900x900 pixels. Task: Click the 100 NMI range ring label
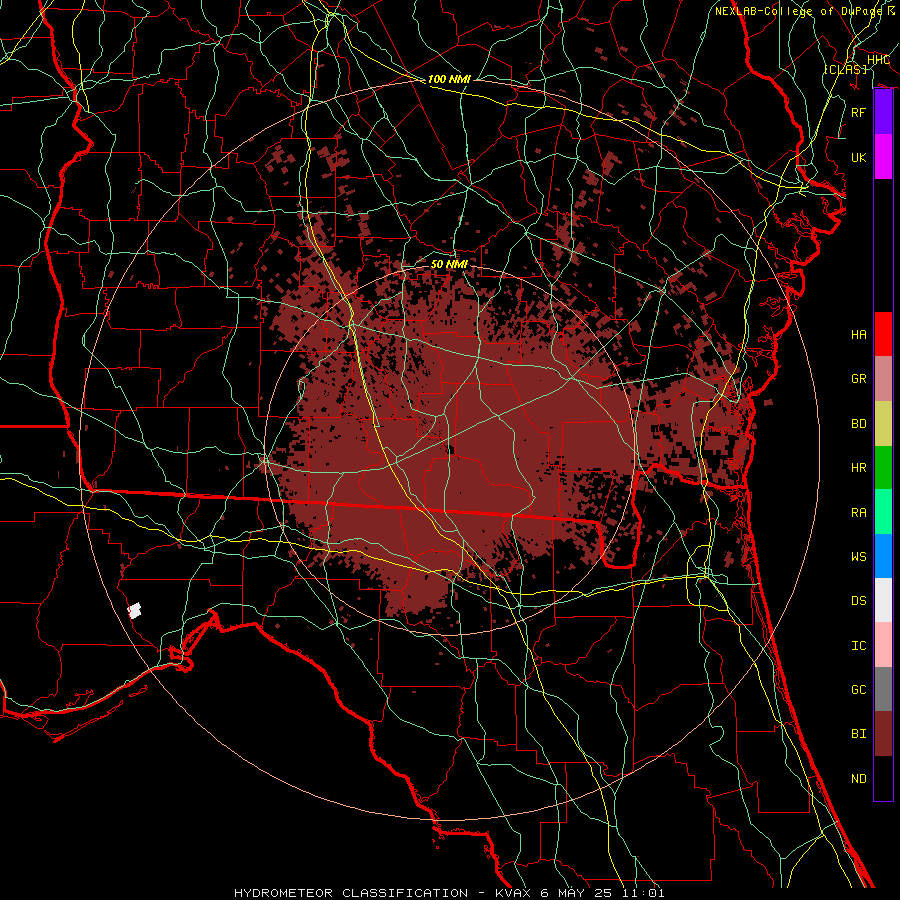coord(449,79)
